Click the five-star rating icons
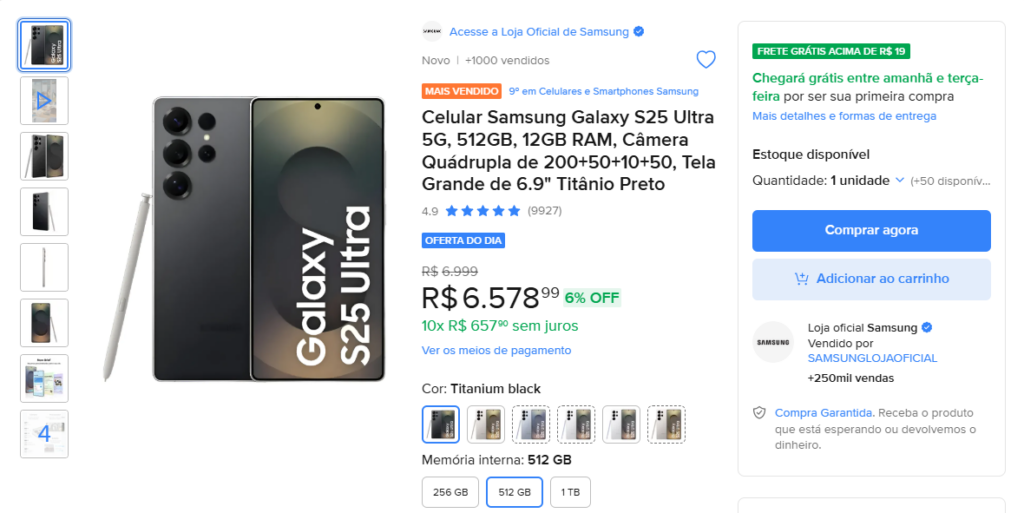Screen dimensions: 1024x513 pyautogui.click(x=483, y=211)
